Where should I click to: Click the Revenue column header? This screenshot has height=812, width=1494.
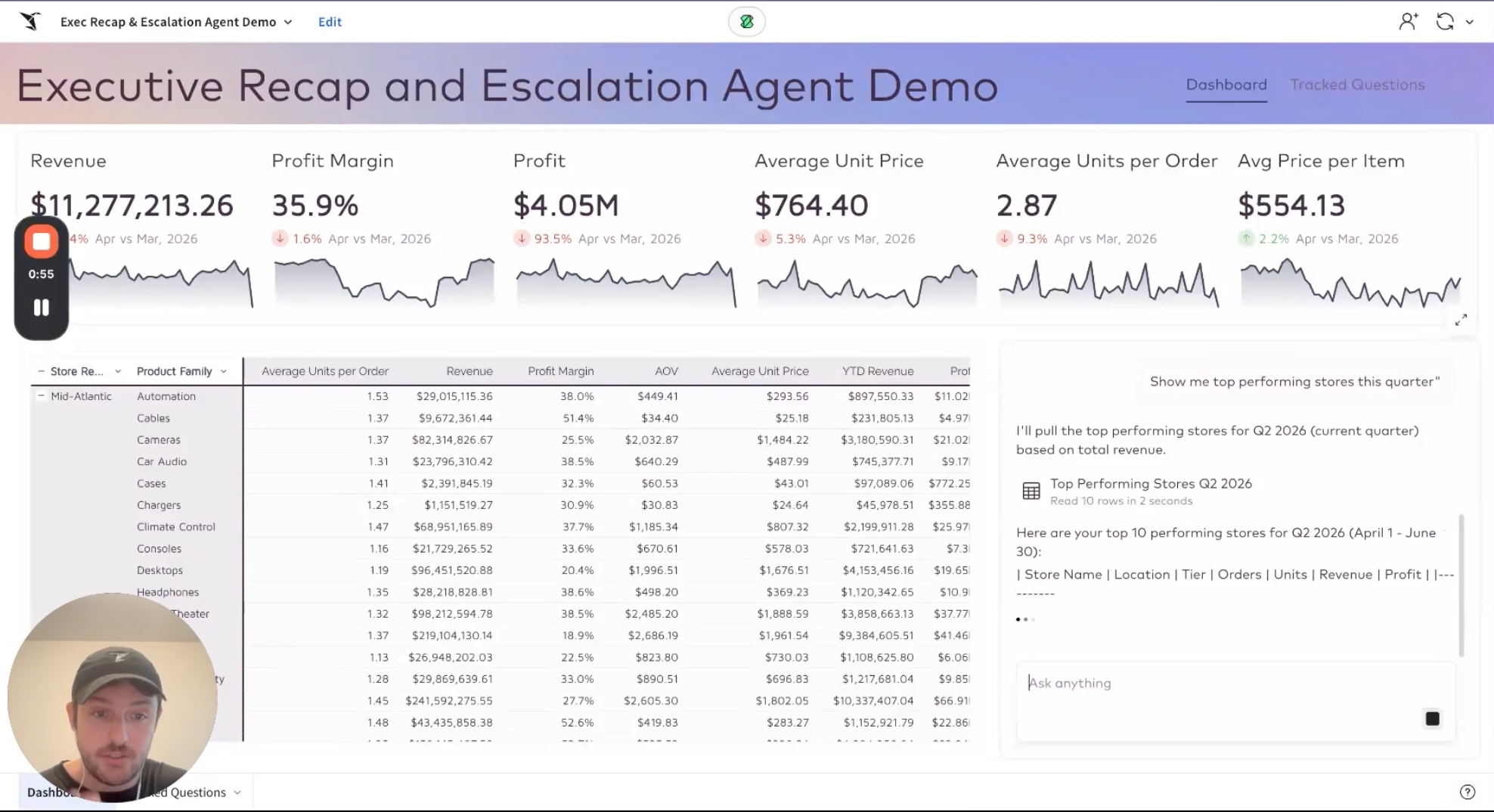click(469, 371)
